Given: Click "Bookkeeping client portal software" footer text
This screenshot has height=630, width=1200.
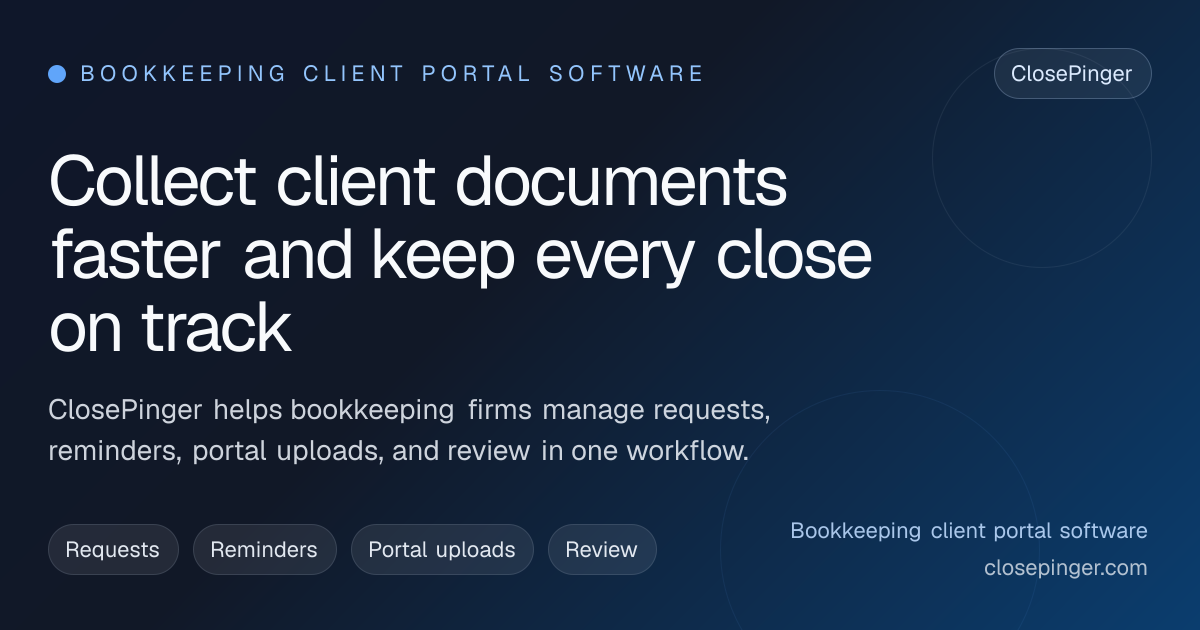Looking at the screenshot, I should [x=969, y=531].
